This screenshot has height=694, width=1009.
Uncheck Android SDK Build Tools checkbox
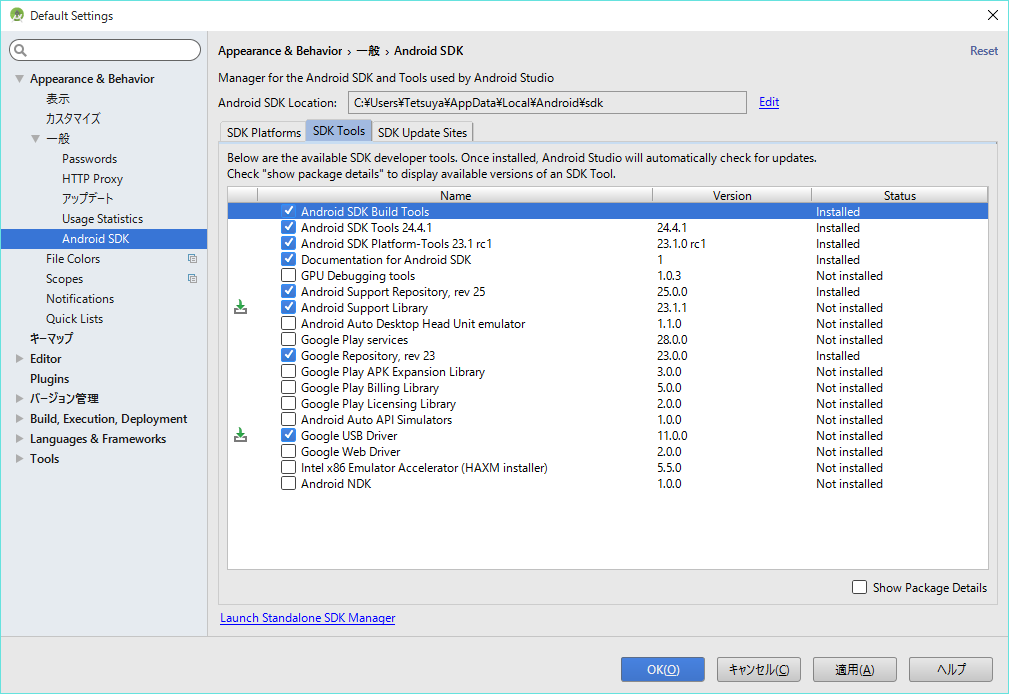click(x=288, y=211)
